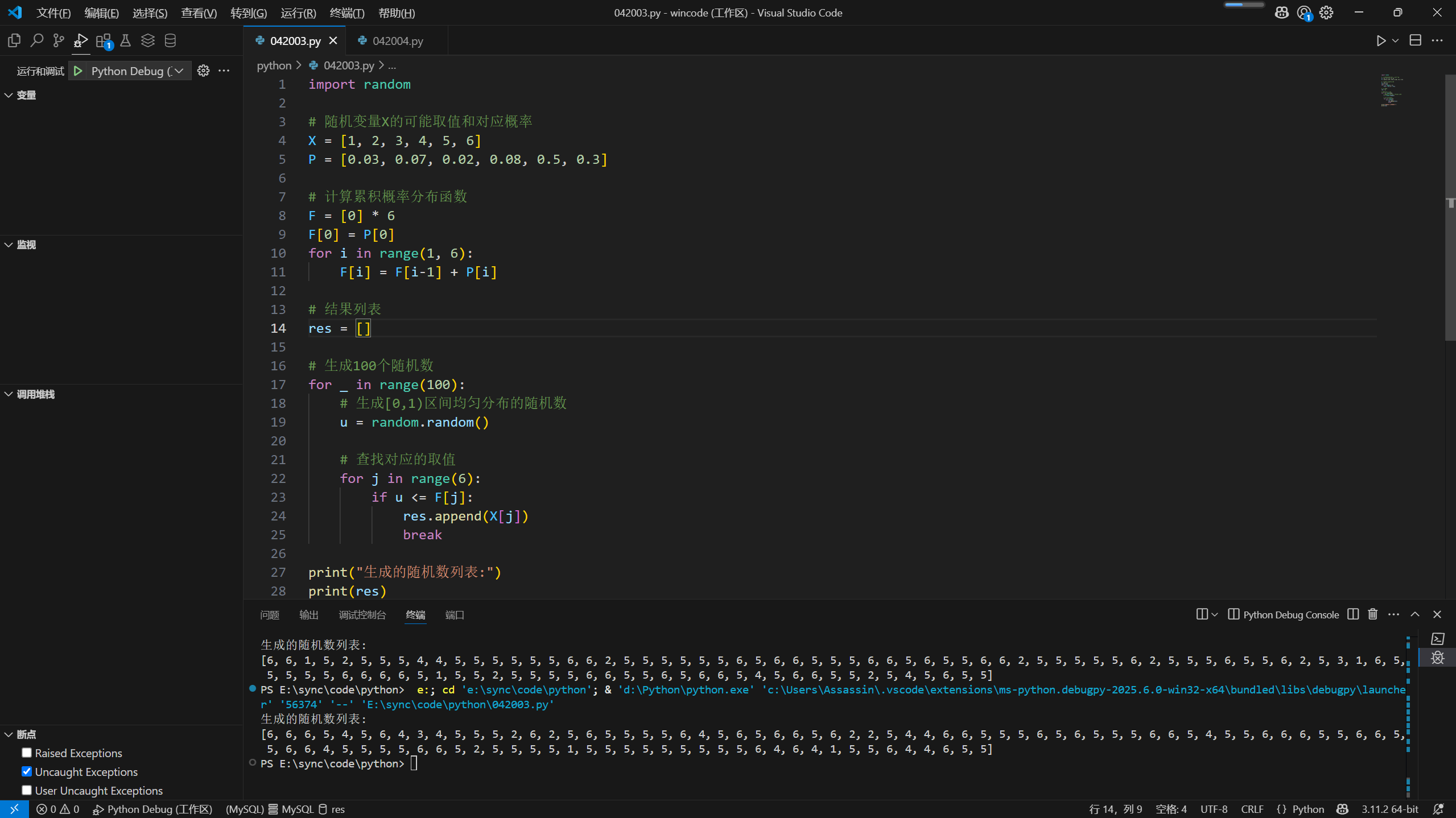The height and width of the screenshot is (818, 1456).
Task: Open the Testing flask icon
Action: pyautogui.click(x=126, y=40)
